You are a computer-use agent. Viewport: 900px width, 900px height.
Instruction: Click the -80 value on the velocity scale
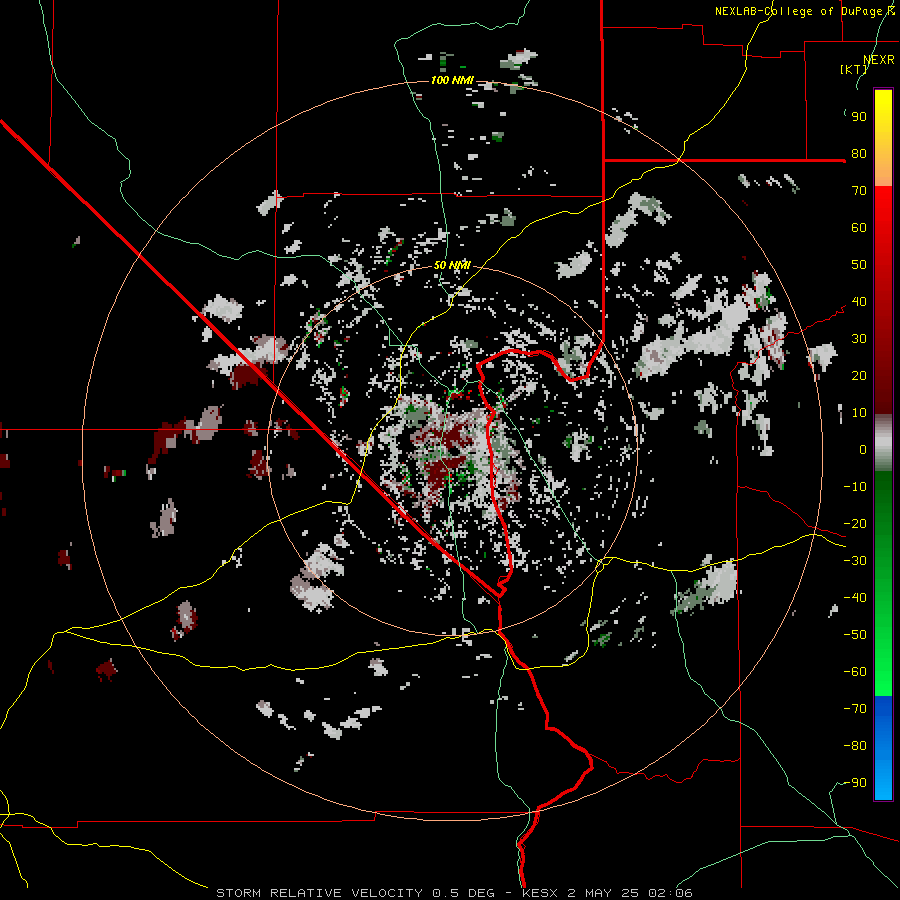coord(855,746)
